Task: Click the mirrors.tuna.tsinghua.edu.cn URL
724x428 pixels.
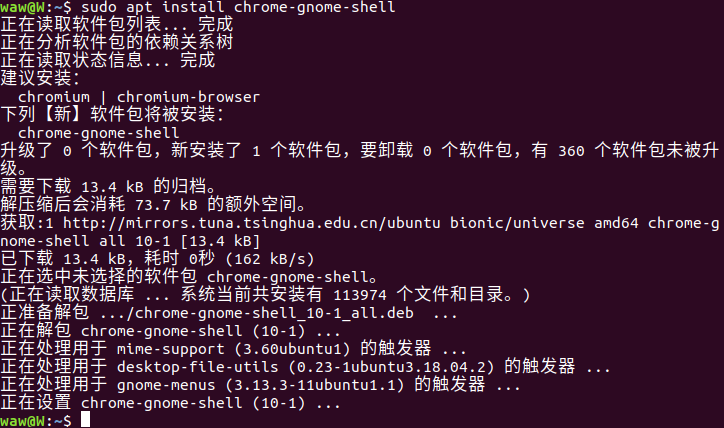Action: (x=240, y=223)
